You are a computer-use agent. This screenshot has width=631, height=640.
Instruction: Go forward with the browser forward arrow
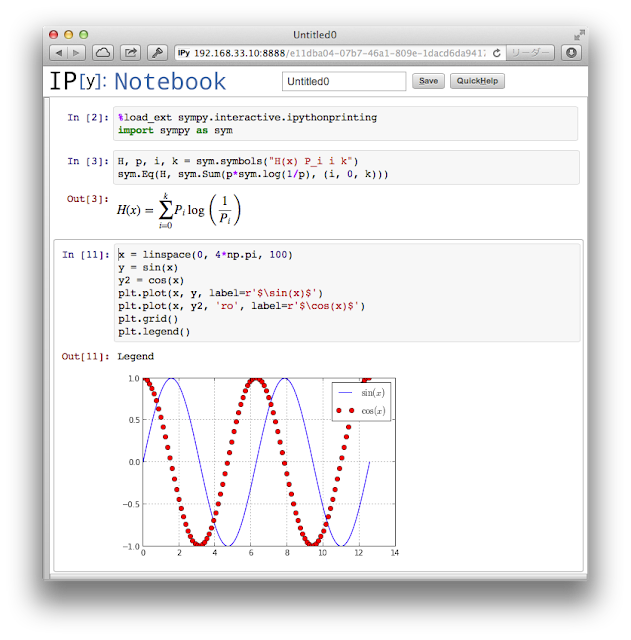(x=77, y=53)
